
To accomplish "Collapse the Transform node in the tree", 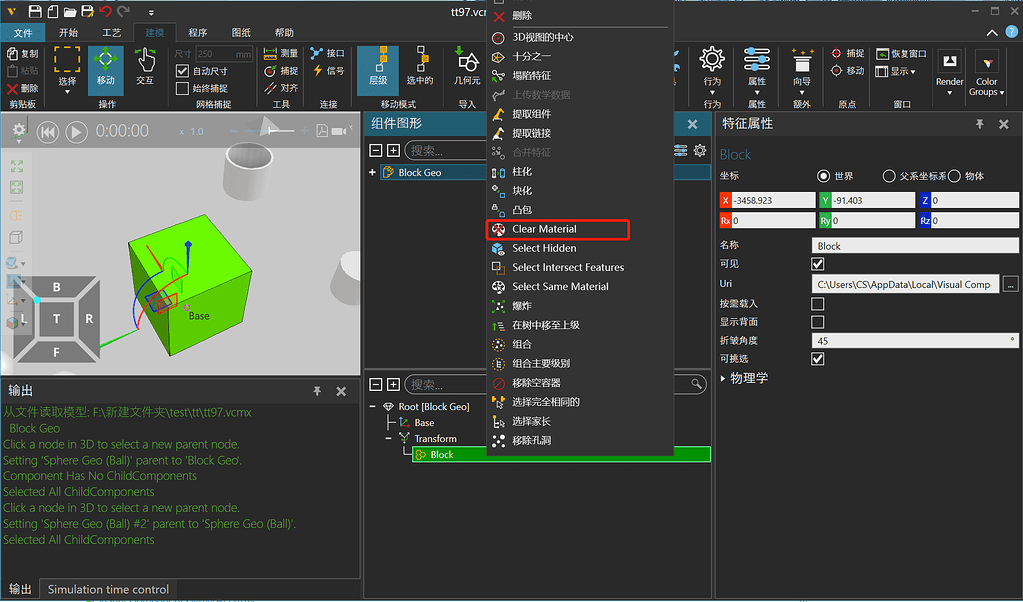I will pos(387,438).
